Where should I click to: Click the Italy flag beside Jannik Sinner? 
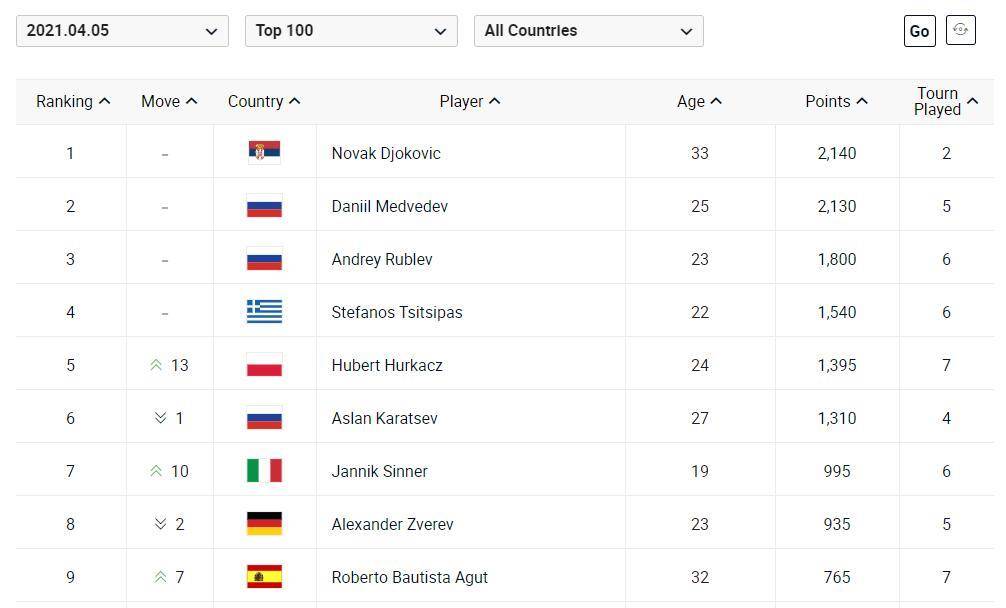(264, 471)
